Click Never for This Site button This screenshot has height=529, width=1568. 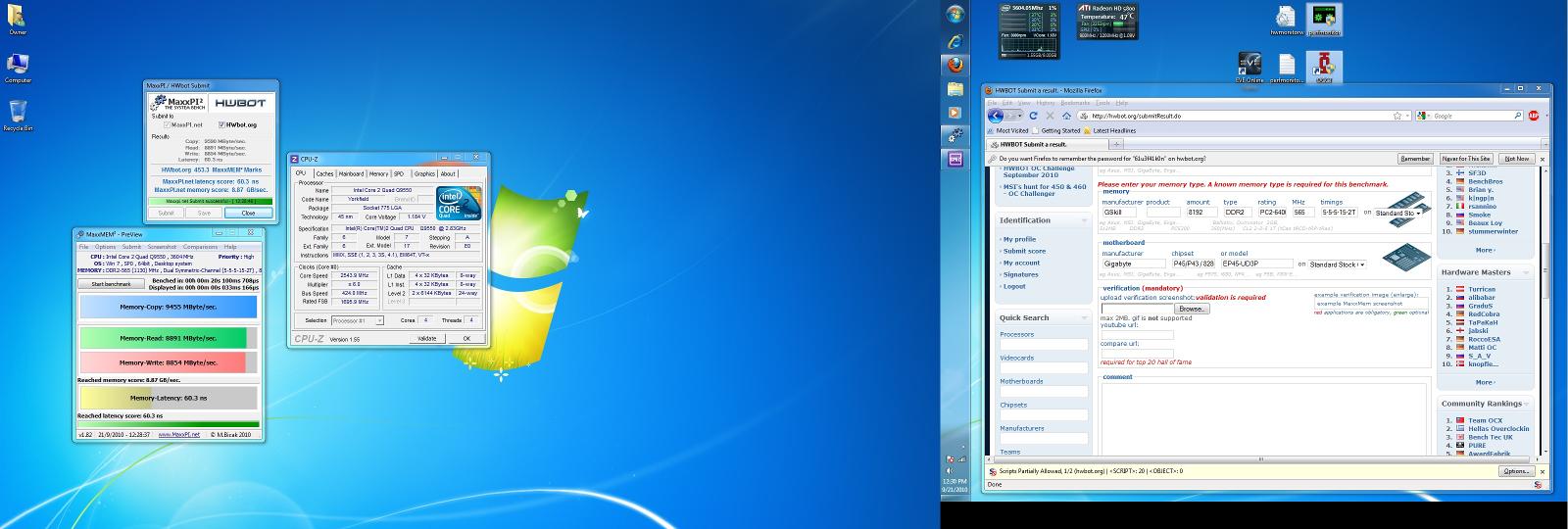click(x=1466, y=159)
